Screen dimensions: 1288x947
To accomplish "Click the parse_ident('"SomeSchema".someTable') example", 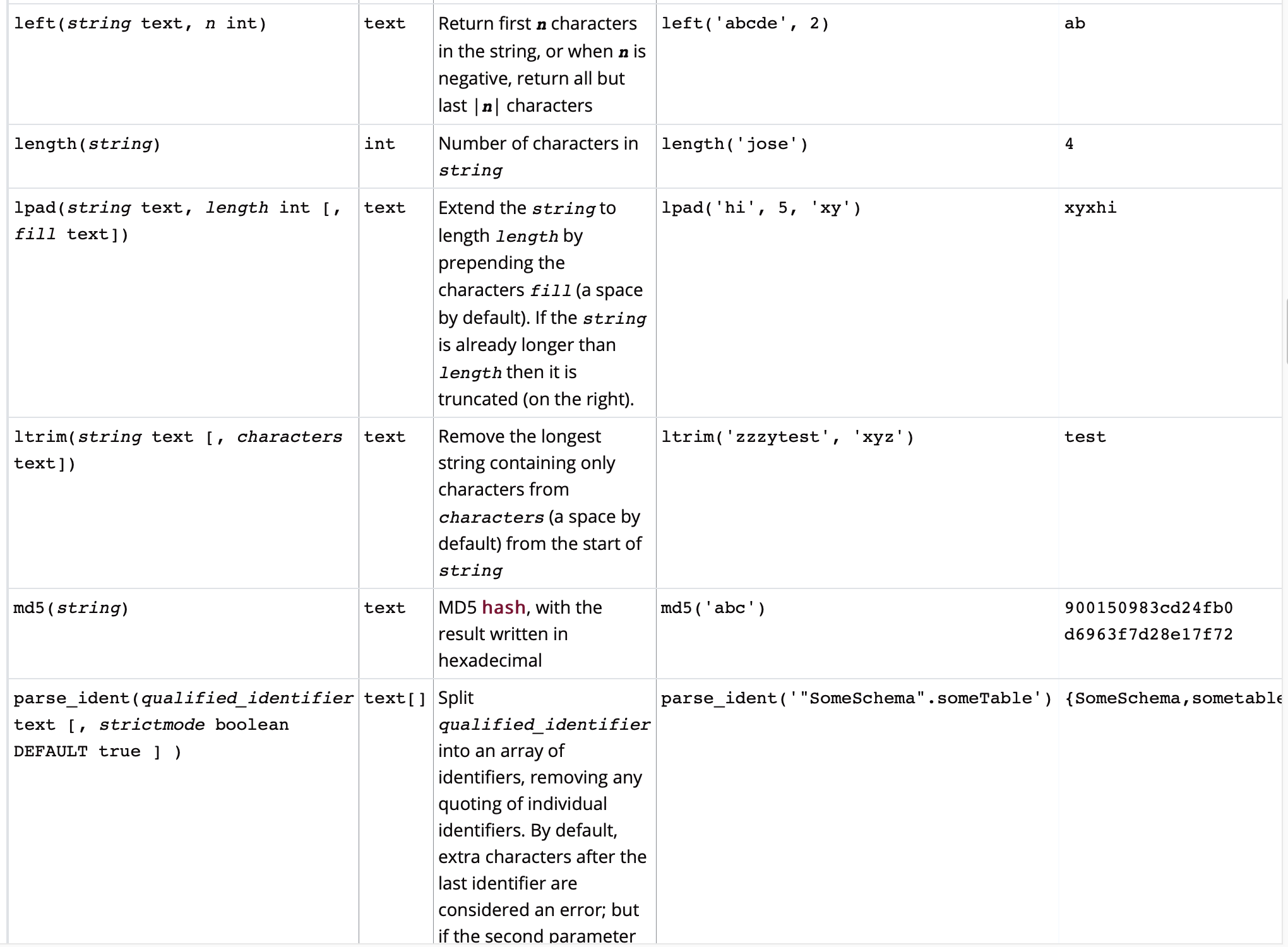I will 856,698.
